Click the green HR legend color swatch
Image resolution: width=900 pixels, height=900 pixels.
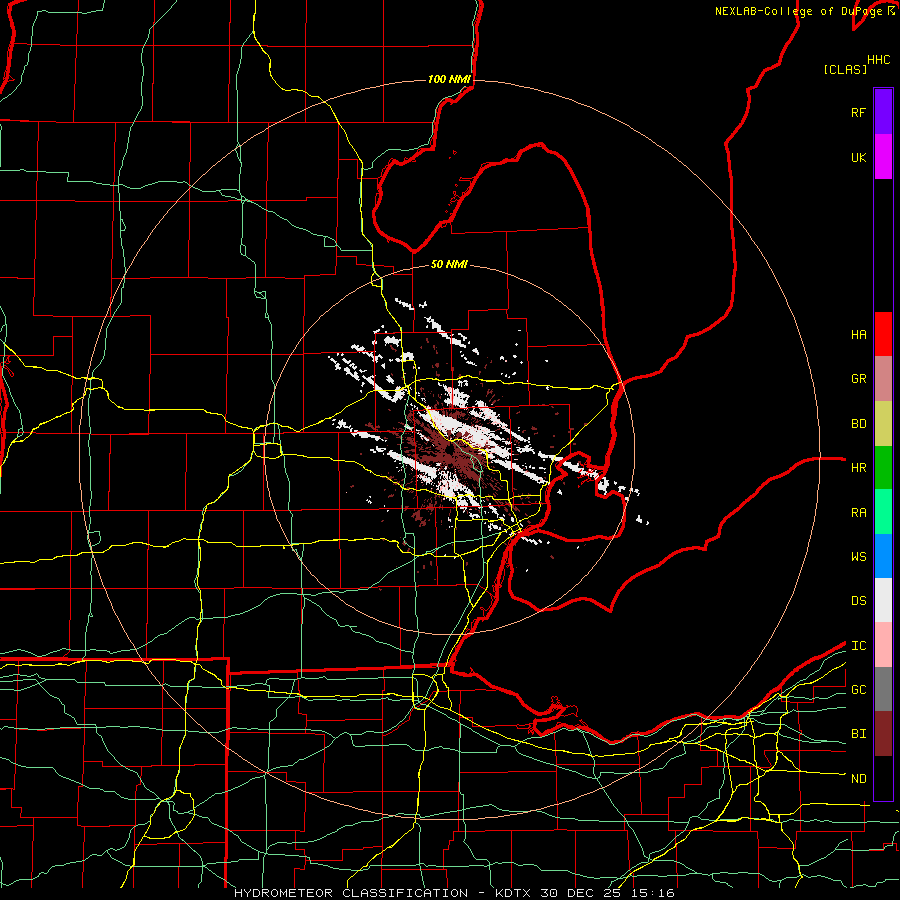tap(883, 468)
